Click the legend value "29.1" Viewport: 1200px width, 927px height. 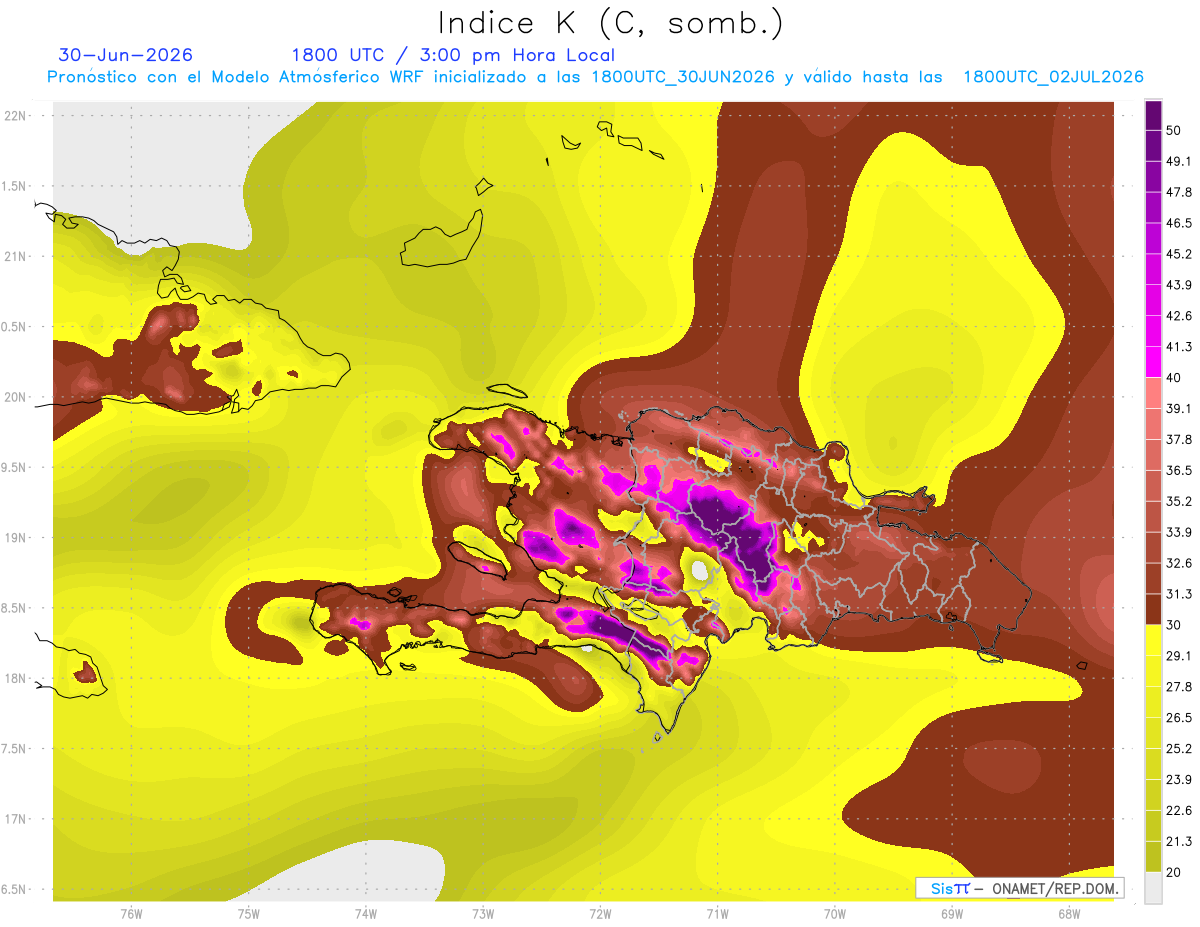pyautogui.click(x=1179, y=655)
